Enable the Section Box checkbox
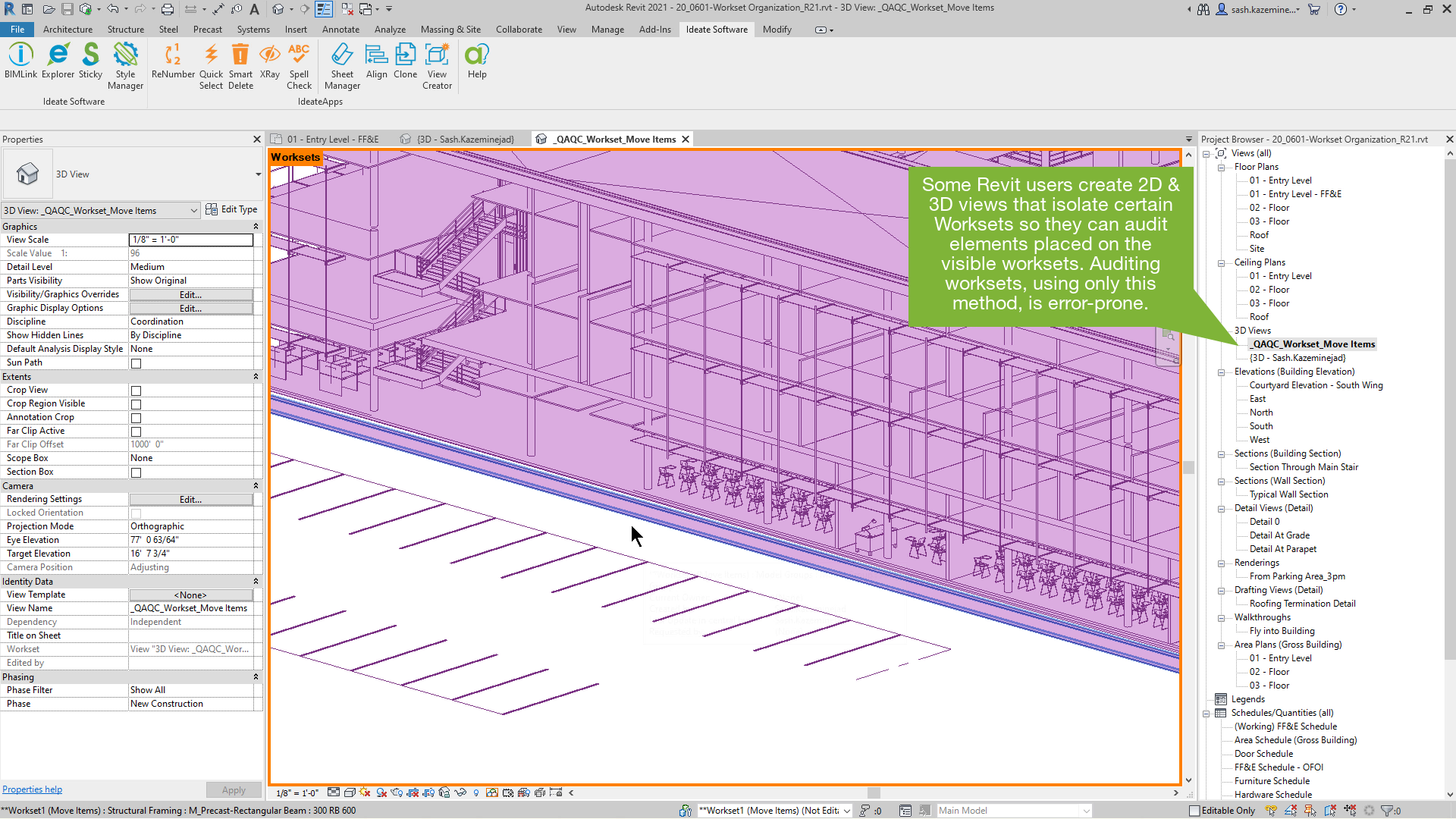 coord(136,472)
